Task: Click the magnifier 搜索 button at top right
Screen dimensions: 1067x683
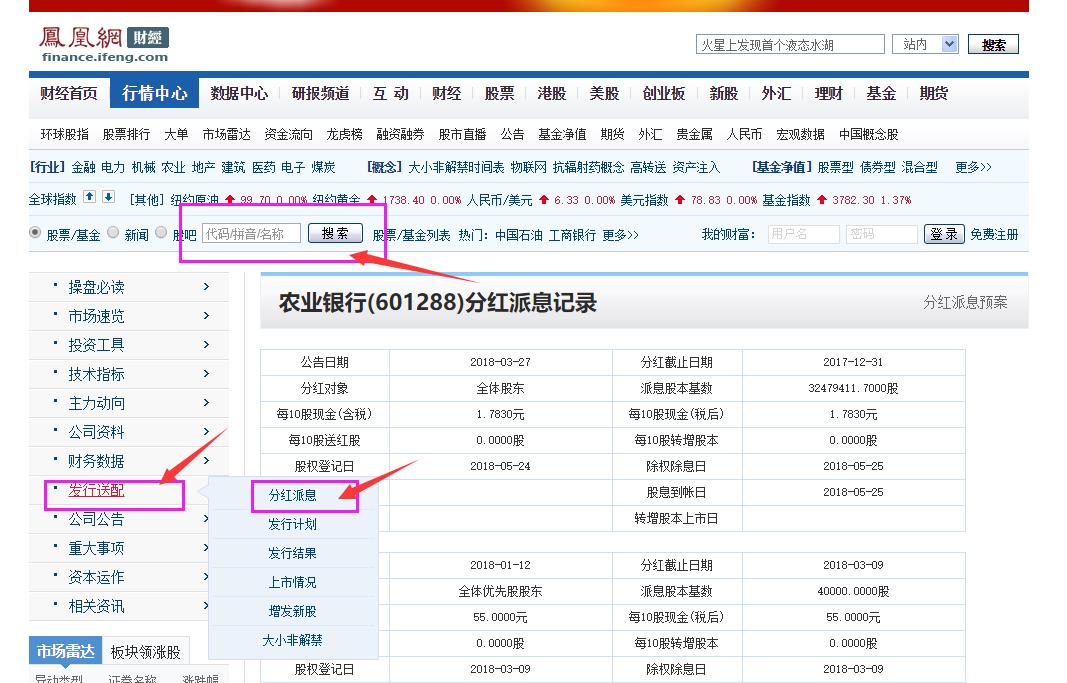Action: tap(993, 44)
